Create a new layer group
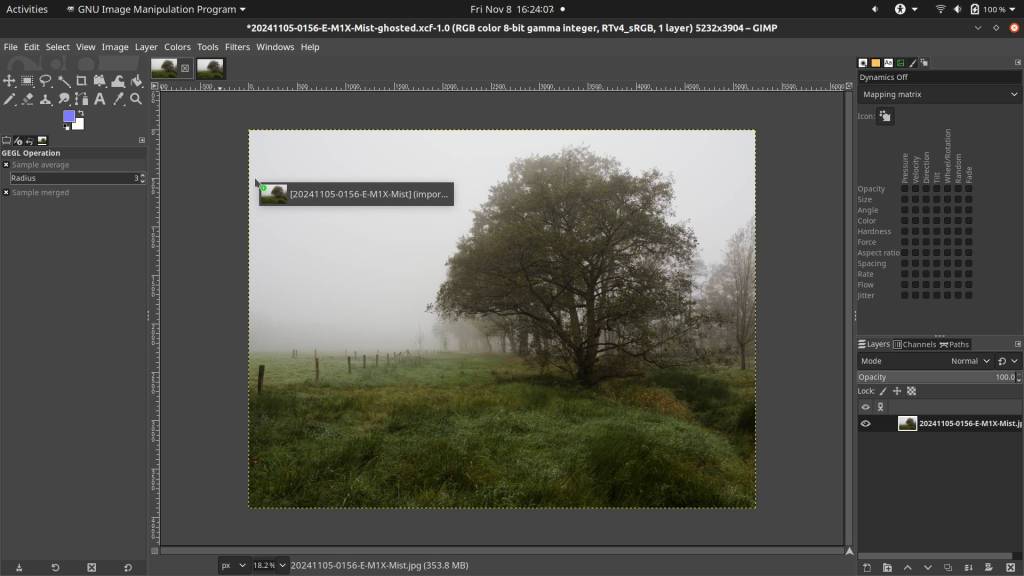The width and height of the screenshot is (1024, 576). 887,568
